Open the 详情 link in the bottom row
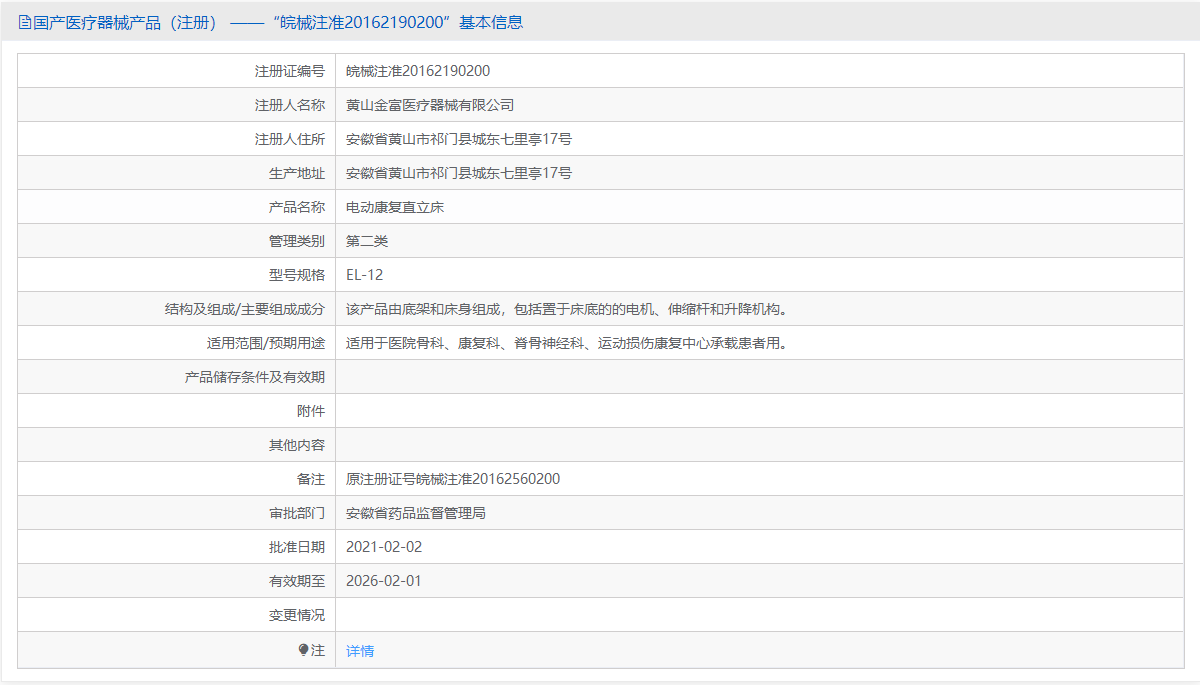This screenshot has width=1200, height=685. 359,649
